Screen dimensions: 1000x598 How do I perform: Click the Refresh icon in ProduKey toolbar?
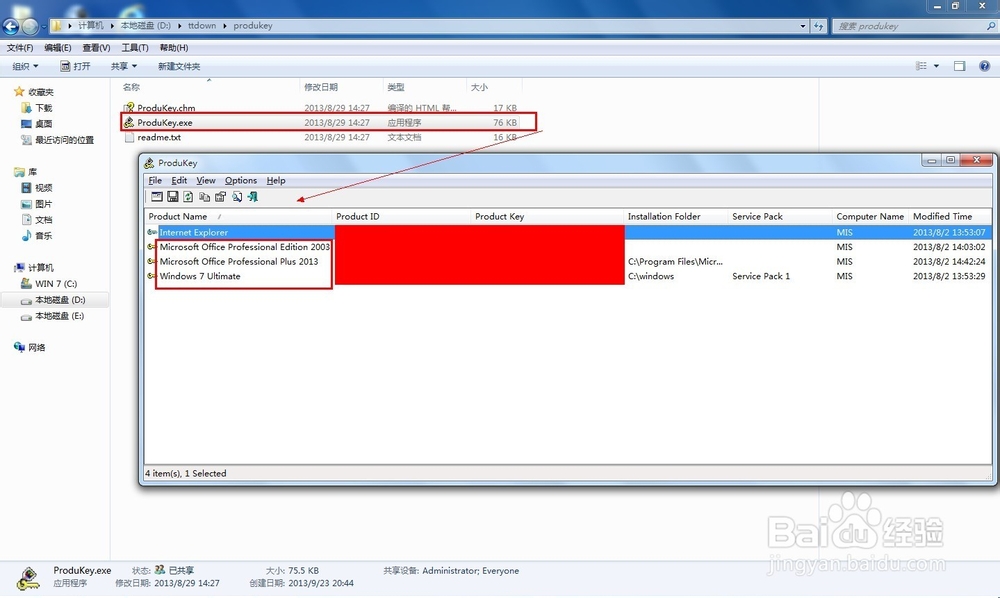(x=188, y=197)
